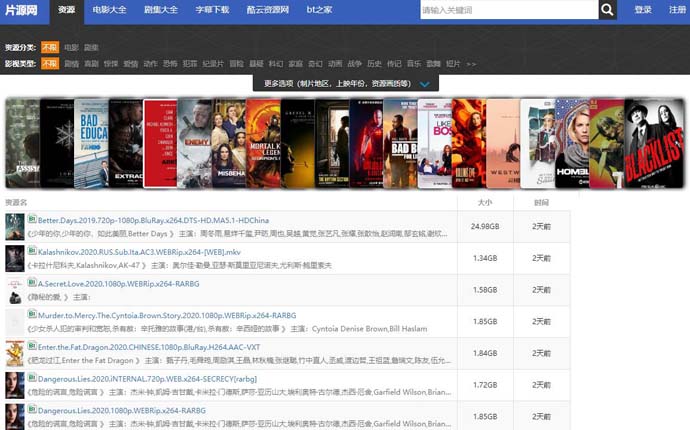The width and height of the screenshot is (690, 430).
Task: Click the BD icon beside Enter.the.Fat.Dragon
Action: coord(32,345)
